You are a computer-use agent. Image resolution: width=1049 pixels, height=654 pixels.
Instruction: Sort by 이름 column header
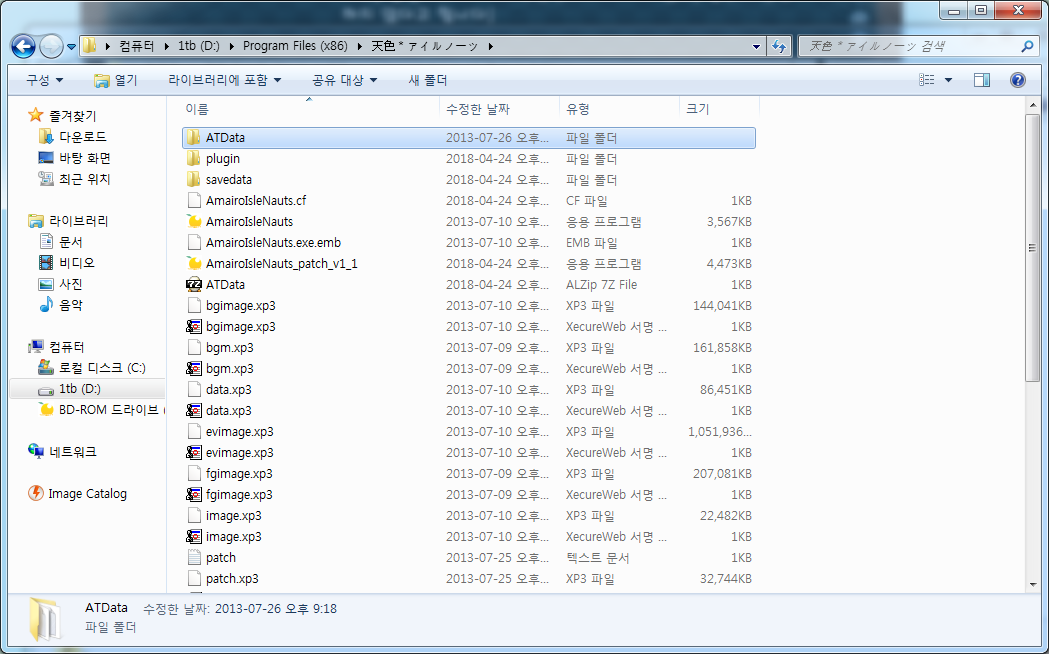[x=310, y=108]
